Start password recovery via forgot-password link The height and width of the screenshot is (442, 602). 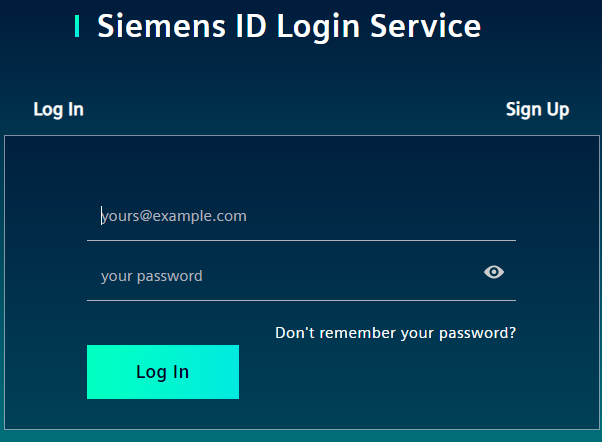coord(395,333)
